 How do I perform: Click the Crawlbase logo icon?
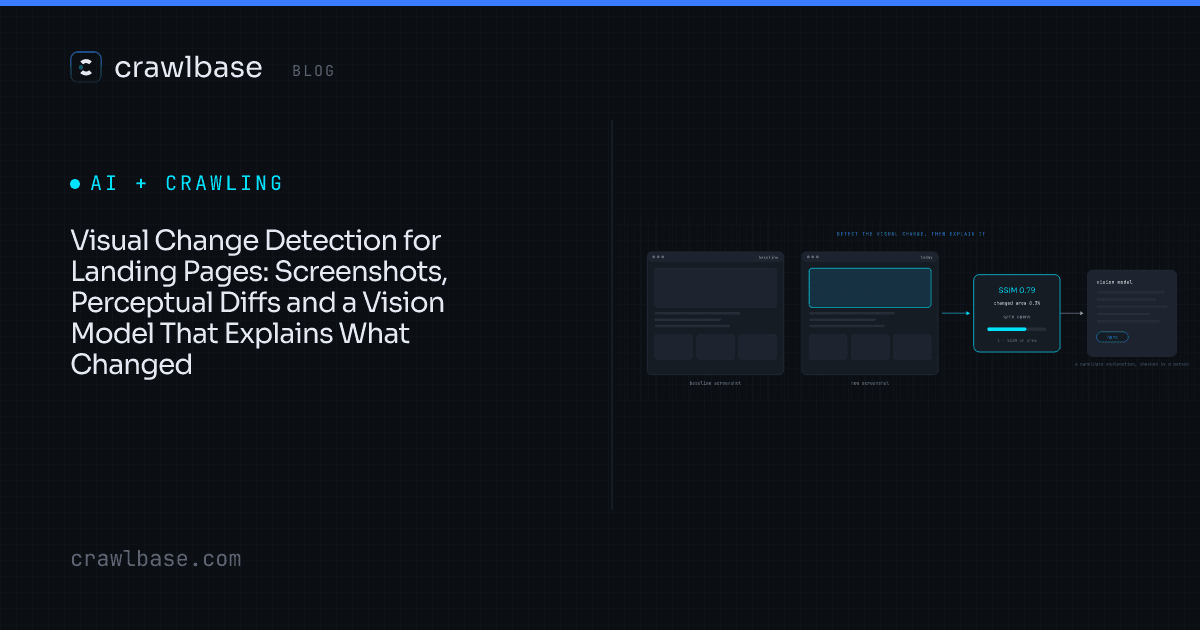coord(86,67)
